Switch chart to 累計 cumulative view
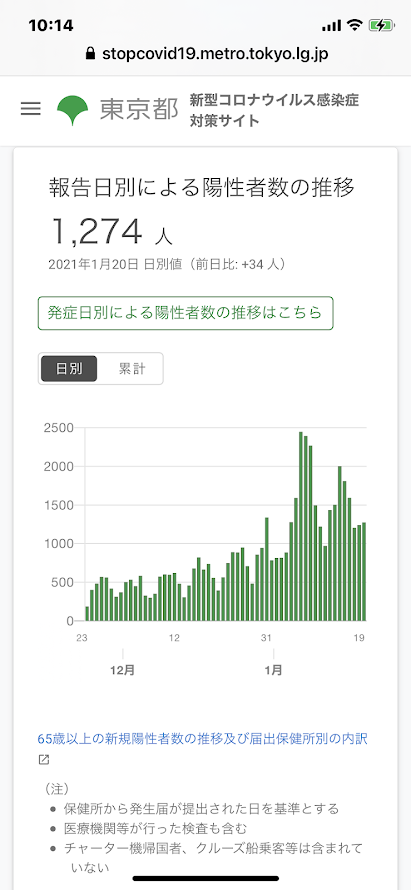Viewport: 411px width, 890px height. 132,369
